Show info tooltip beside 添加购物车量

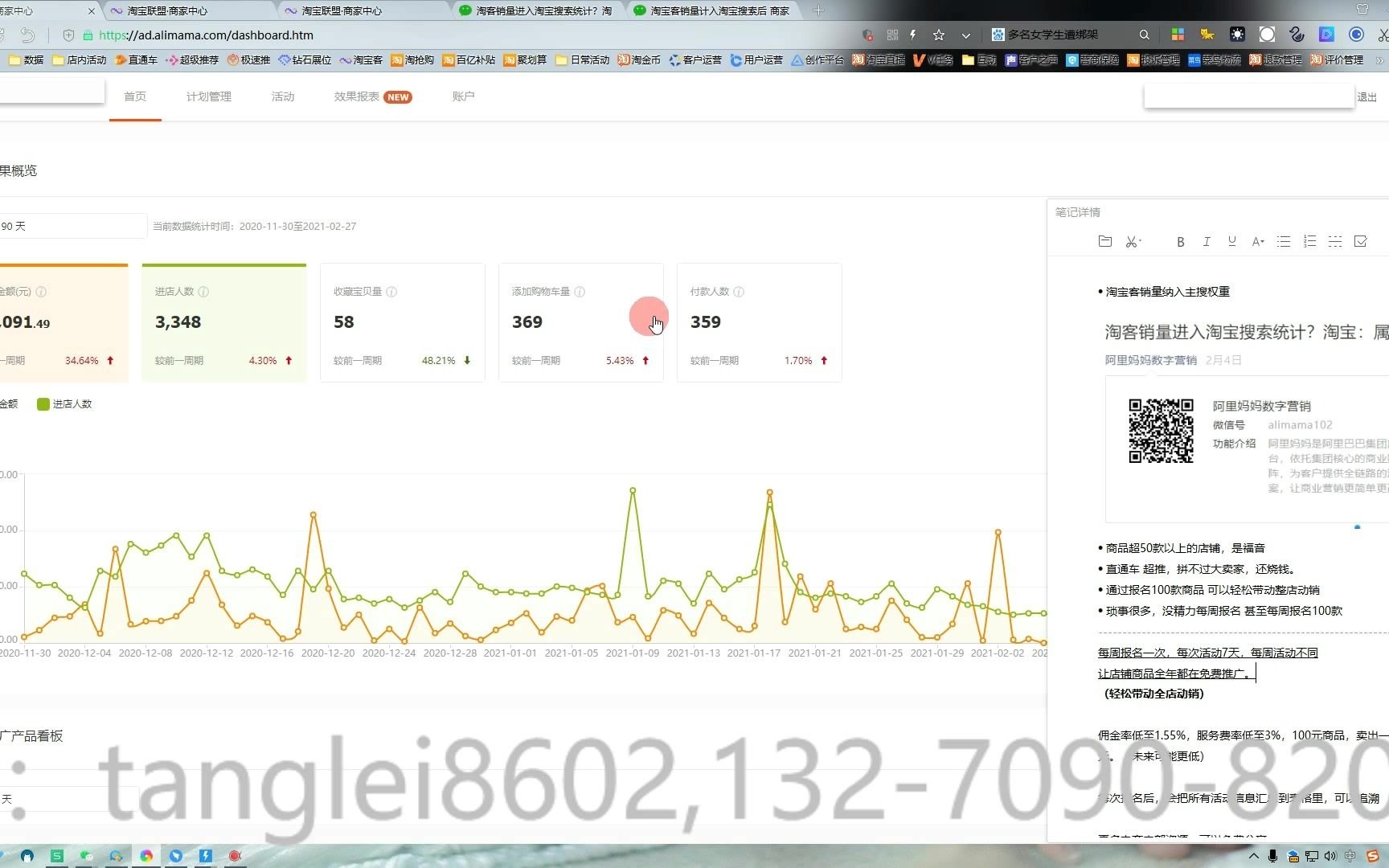click(580, 292)
